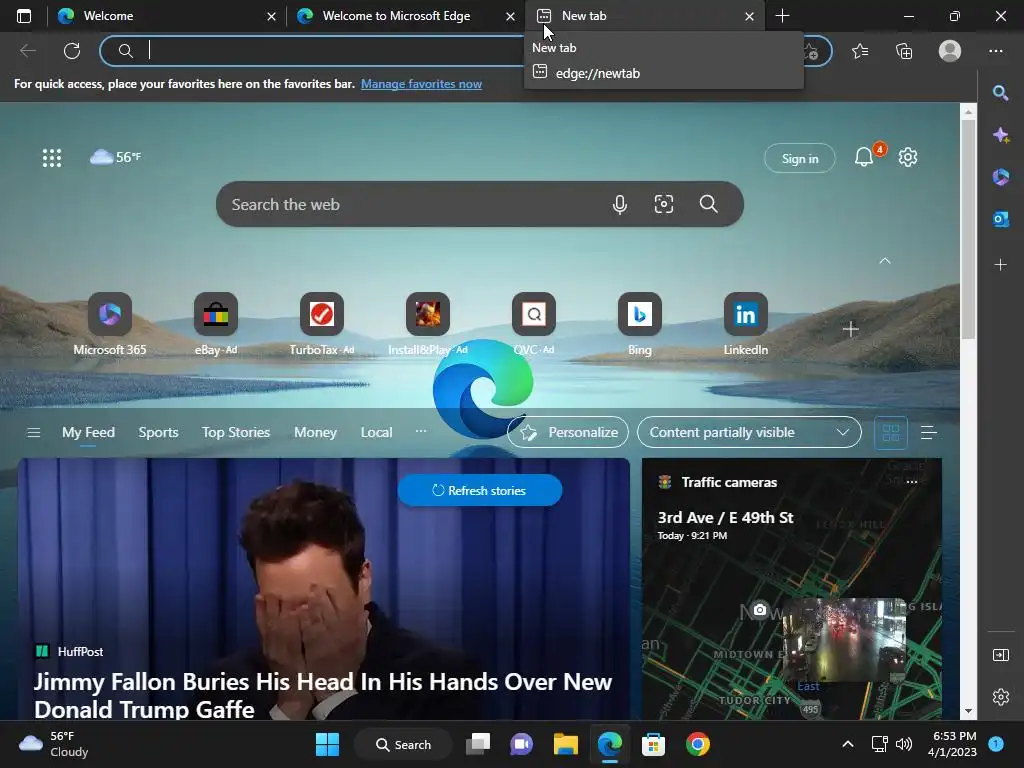Image resolution: width=1024 pixels, height=768 pixels.
Task: Click taskbar Search box
Action: tap(403, 744)
